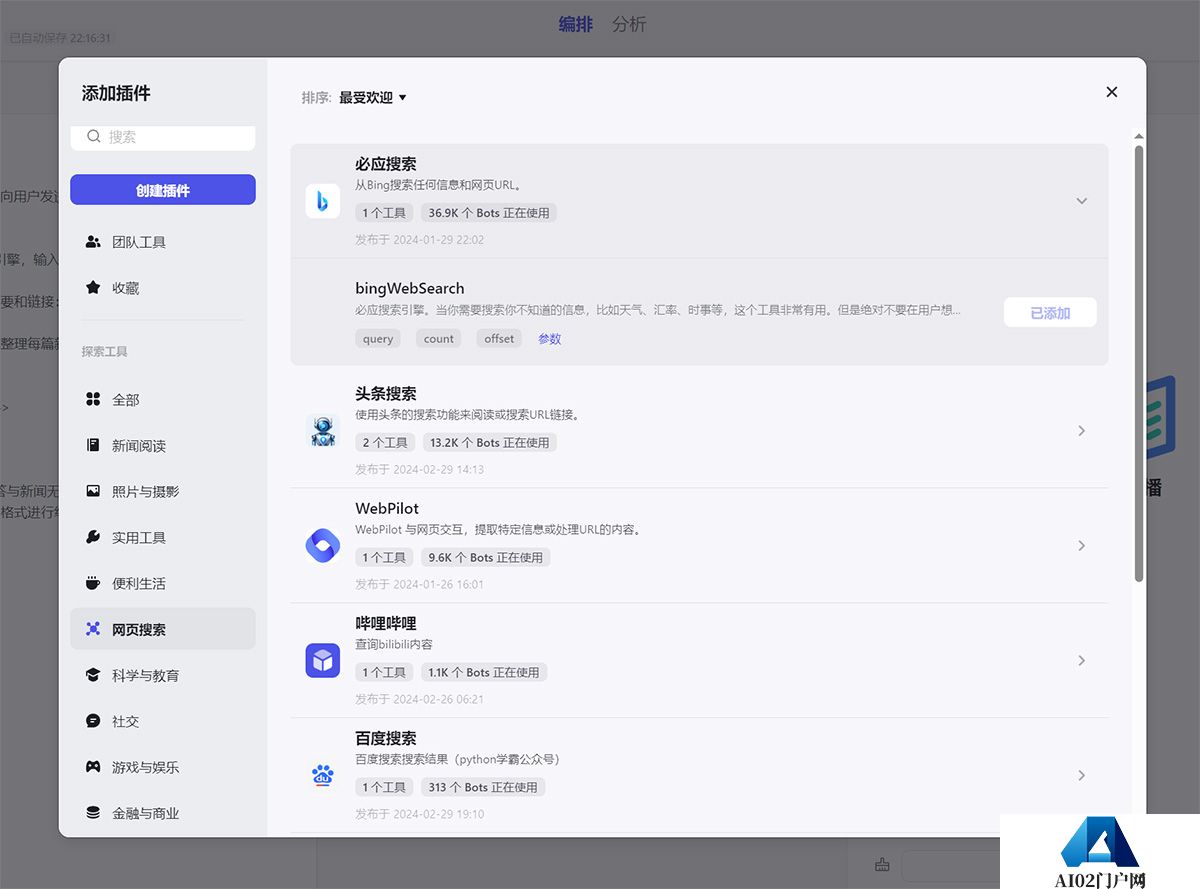Click the 金融与商业 coins icon
This screenshot has width=1200, height=889.
click(93, 813)
